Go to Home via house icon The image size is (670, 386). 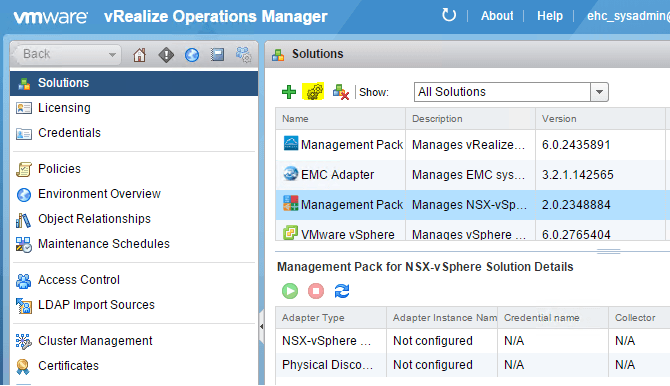point(139,55)
